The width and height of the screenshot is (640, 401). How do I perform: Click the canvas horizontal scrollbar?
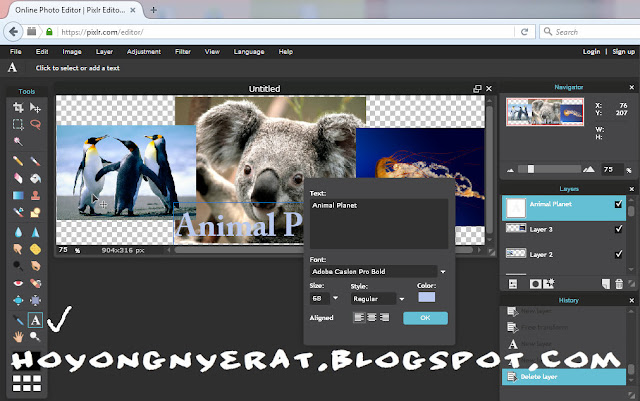point(324,250)
